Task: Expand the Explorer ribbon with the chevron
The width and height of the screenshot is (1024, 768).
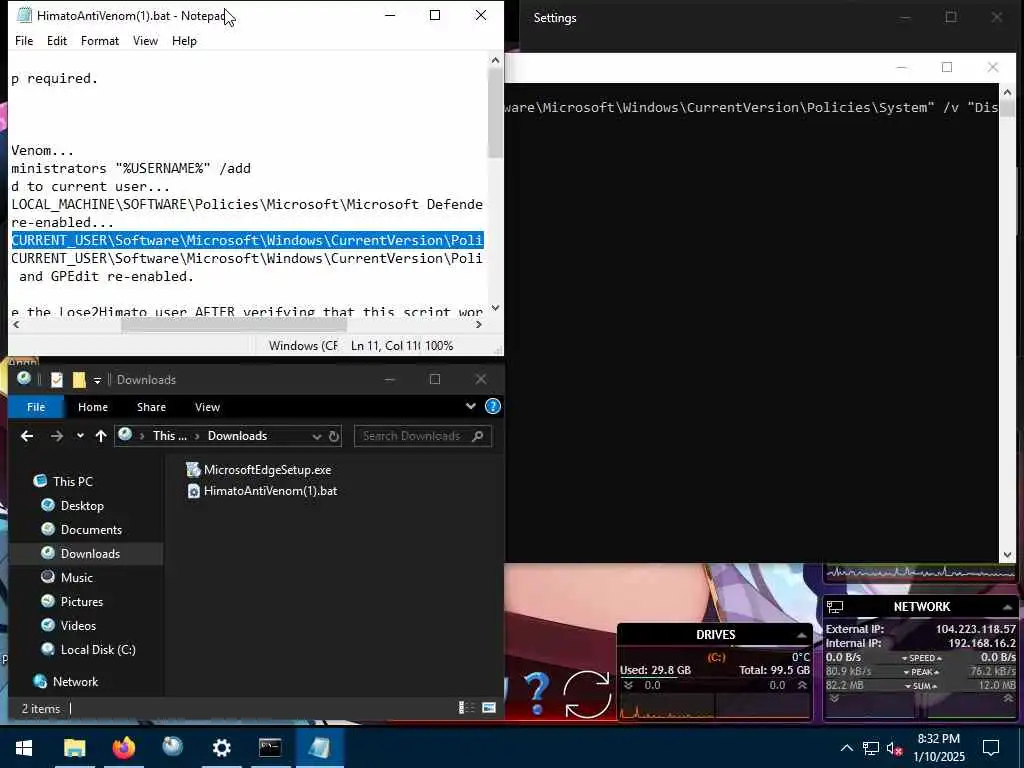Action: pyautogui.click(x=470, y=406)
